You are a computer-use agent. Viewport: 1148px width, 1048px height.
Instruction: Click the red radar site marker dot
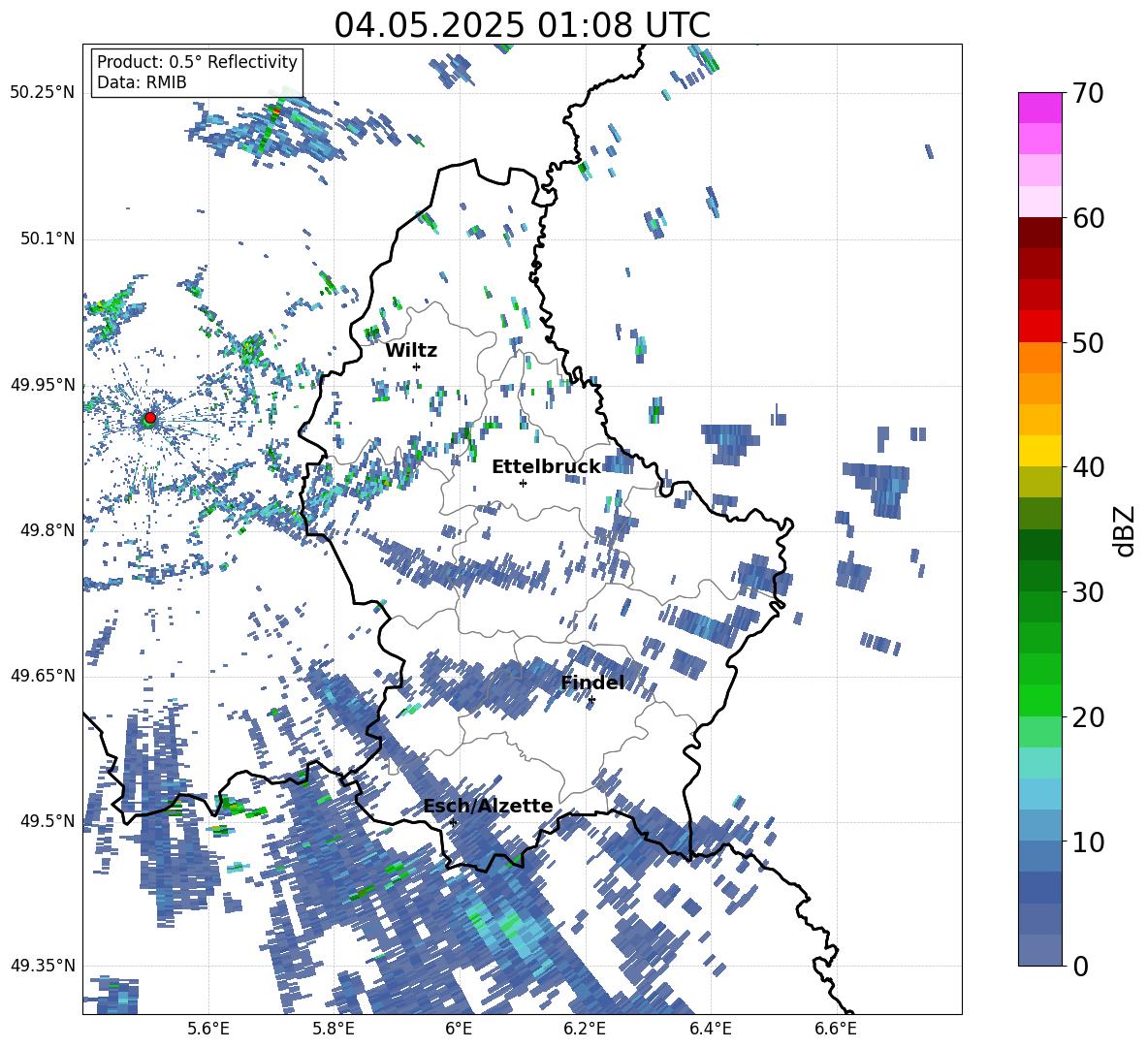click(150, 418)
